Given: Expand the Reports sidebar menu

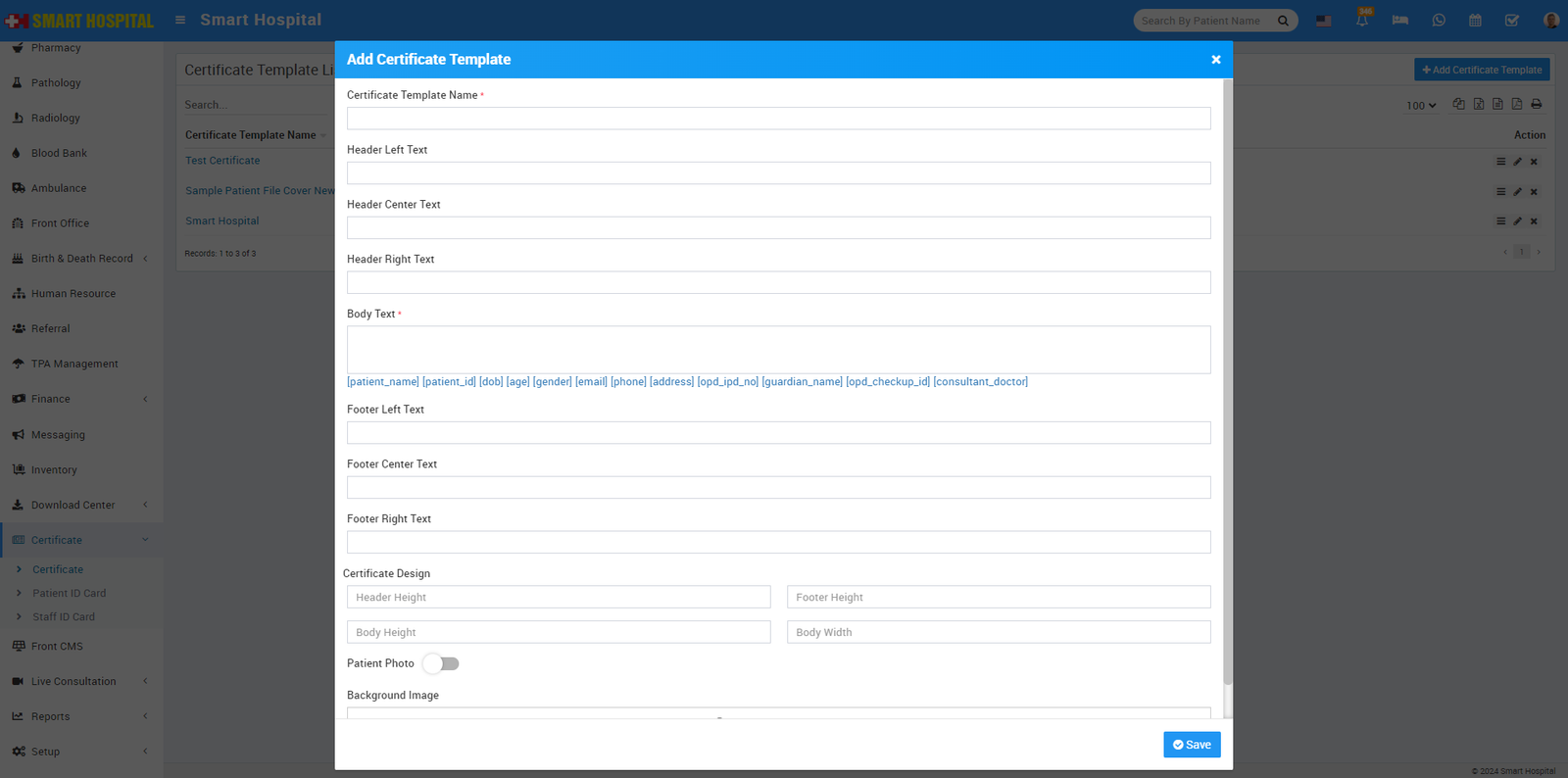Looking at the screenshot, I should click(80, 716).
